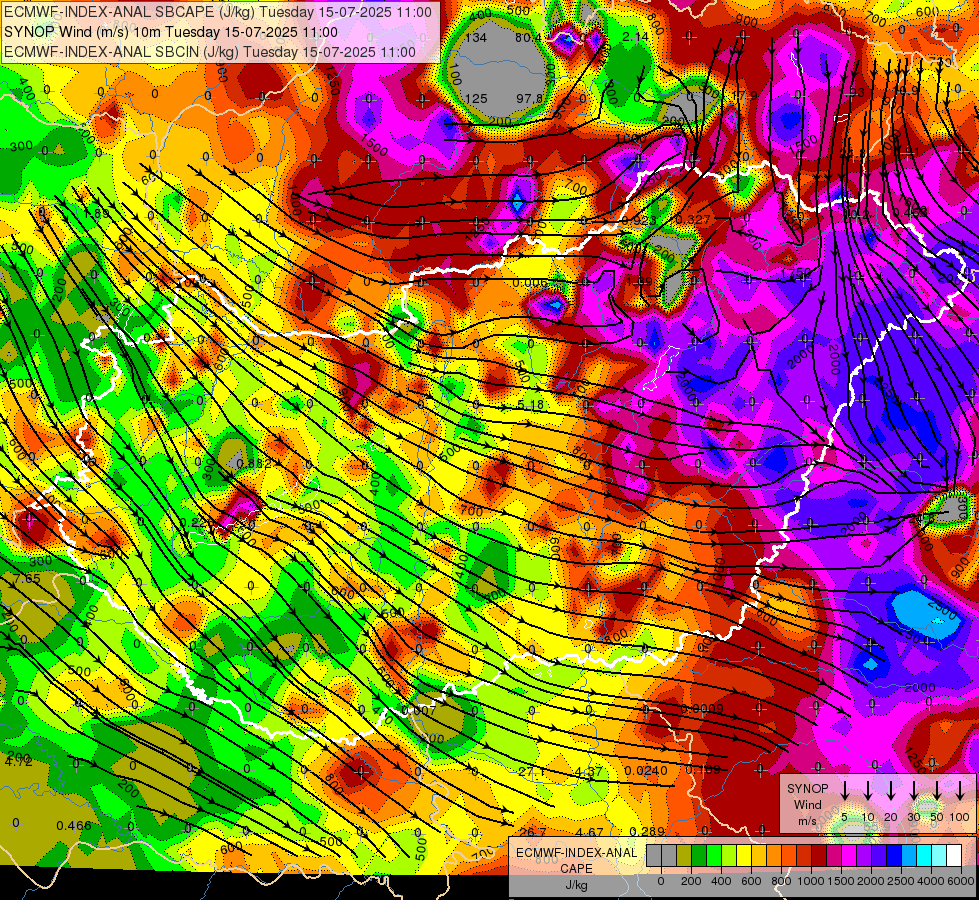
Task: Click the CAPE legend tick label 4000
Action: [931, 881]
